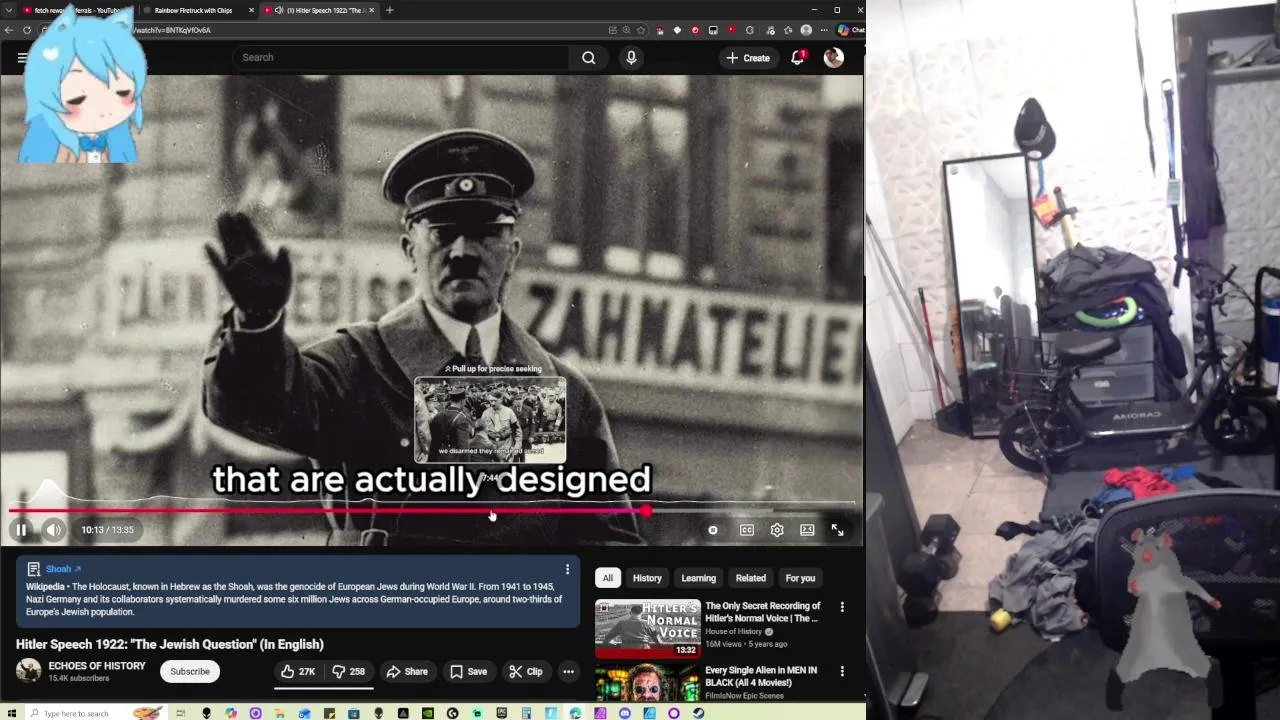Click the Share button
Viewport: 1280px width, 720px height.
407,671
